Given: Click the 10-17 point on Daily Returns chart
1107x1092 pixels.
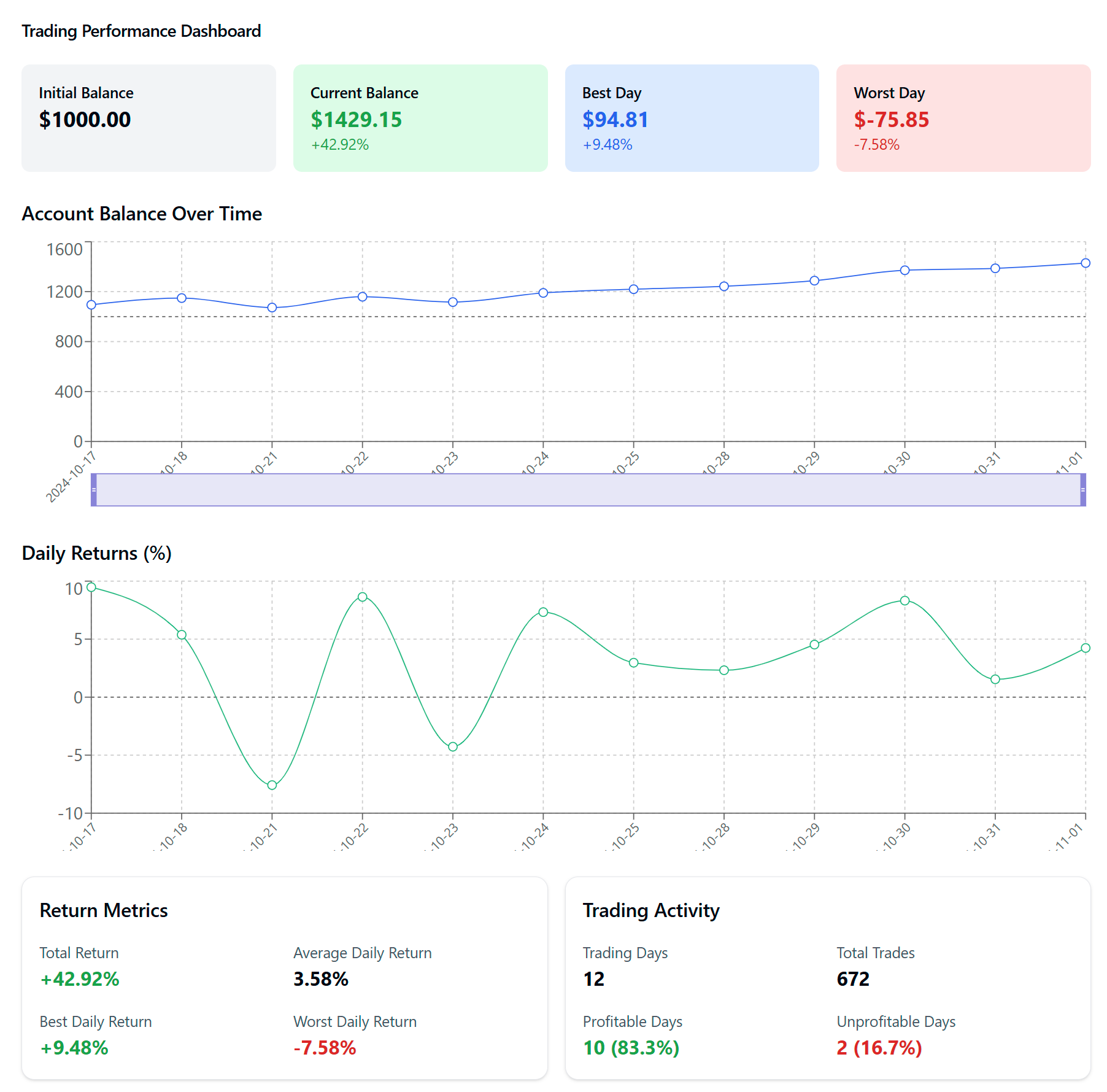Looking at the screenshot, I should tap(91, 587).
